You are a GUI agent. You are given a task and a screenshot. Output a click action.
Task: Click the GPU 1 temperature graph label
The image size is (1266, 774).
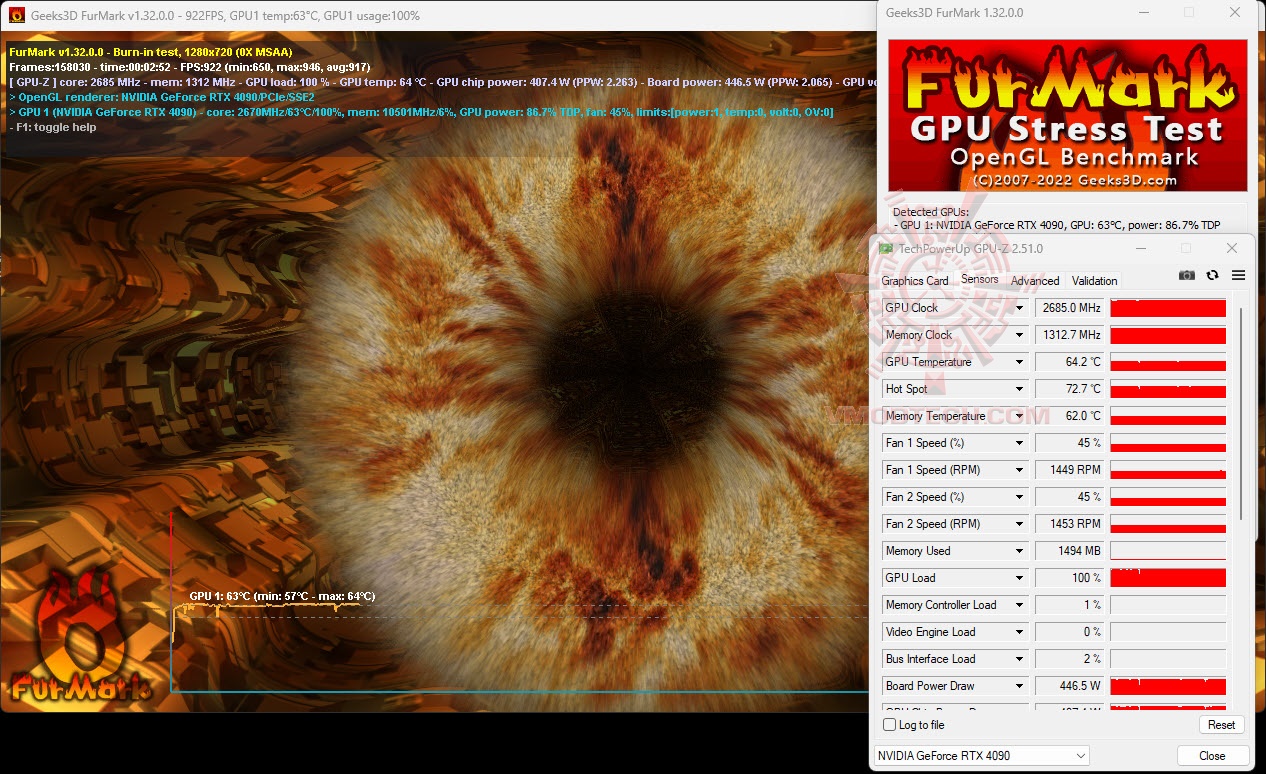click(282, 596)
